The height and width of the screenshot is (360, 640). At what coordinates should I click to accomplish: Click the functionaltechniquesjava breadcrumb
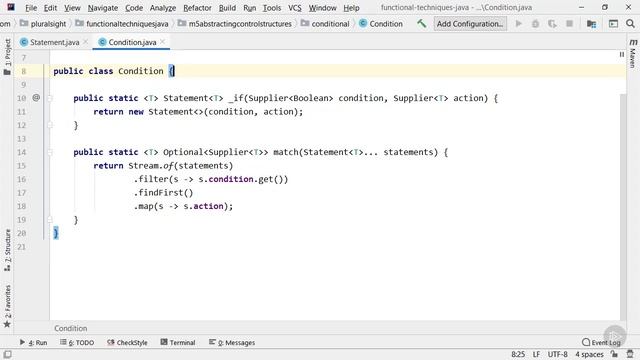(122, 24)
